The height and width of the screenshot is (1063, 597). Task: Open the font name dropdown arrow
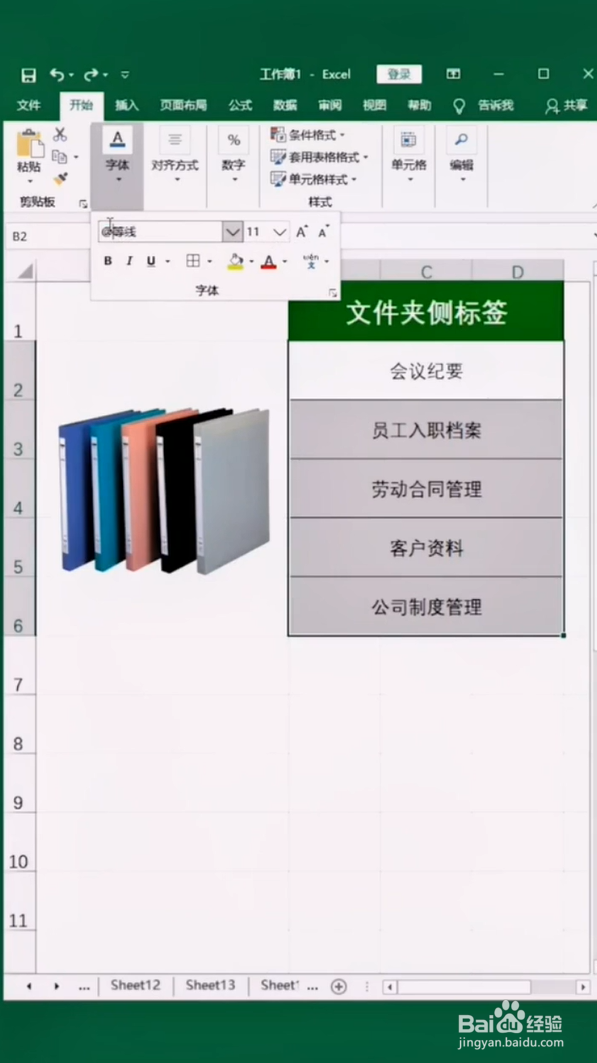pyautogui.click(x=232, y=232)
